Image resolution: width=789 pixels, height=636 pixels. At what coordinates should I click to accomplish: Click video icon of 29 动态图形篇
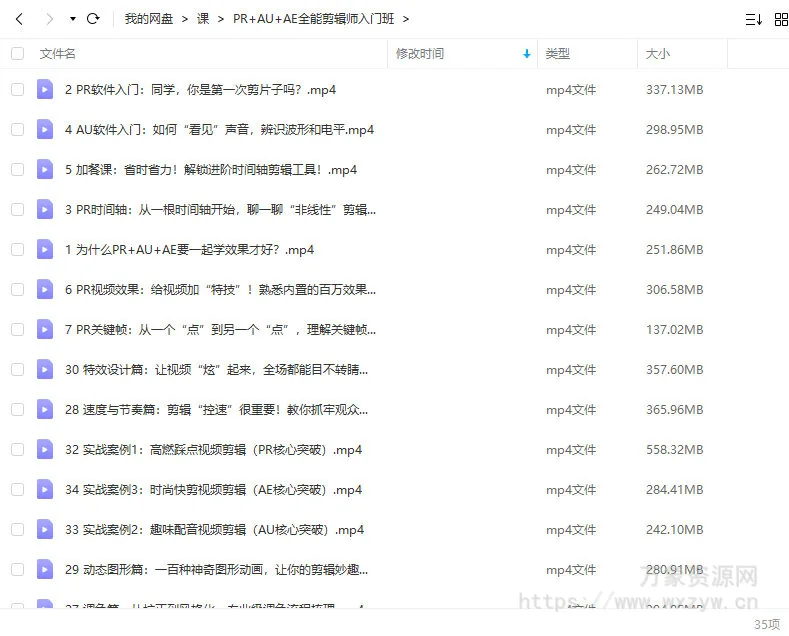45,570
